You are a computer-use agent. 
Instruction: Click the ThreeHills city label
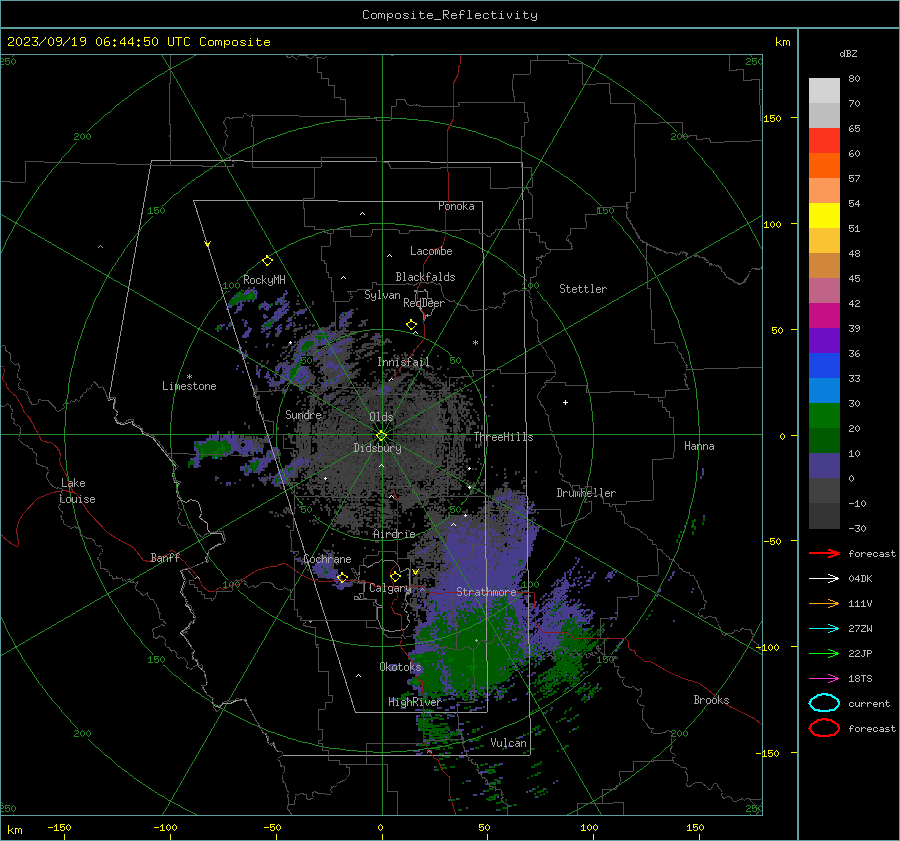click(x=503, y=437)
